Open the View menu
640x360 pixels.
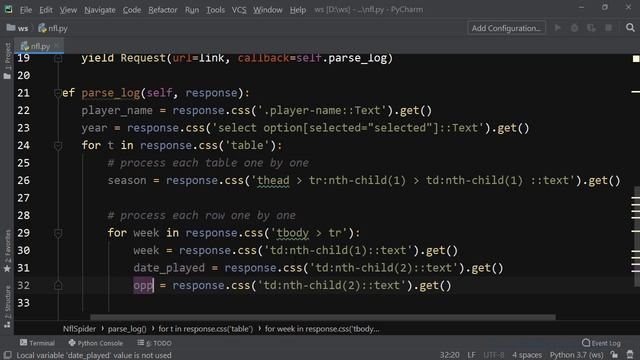pos(68,9)
